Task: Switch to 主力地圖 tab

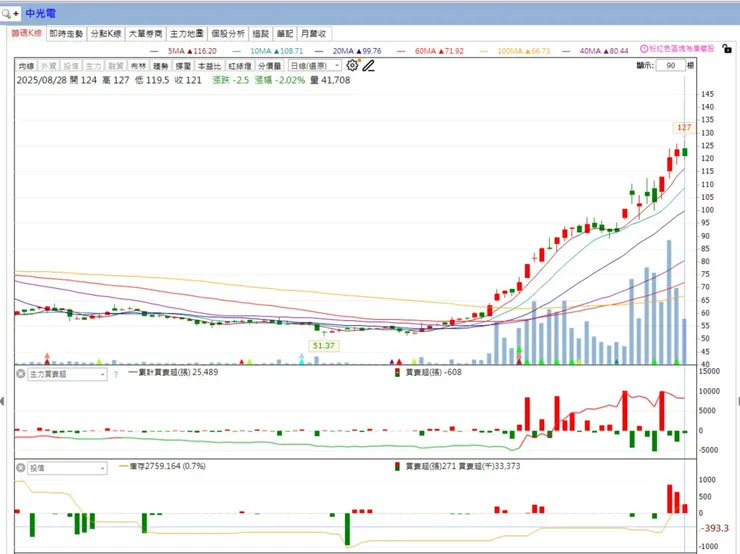Action: point(186,34)
